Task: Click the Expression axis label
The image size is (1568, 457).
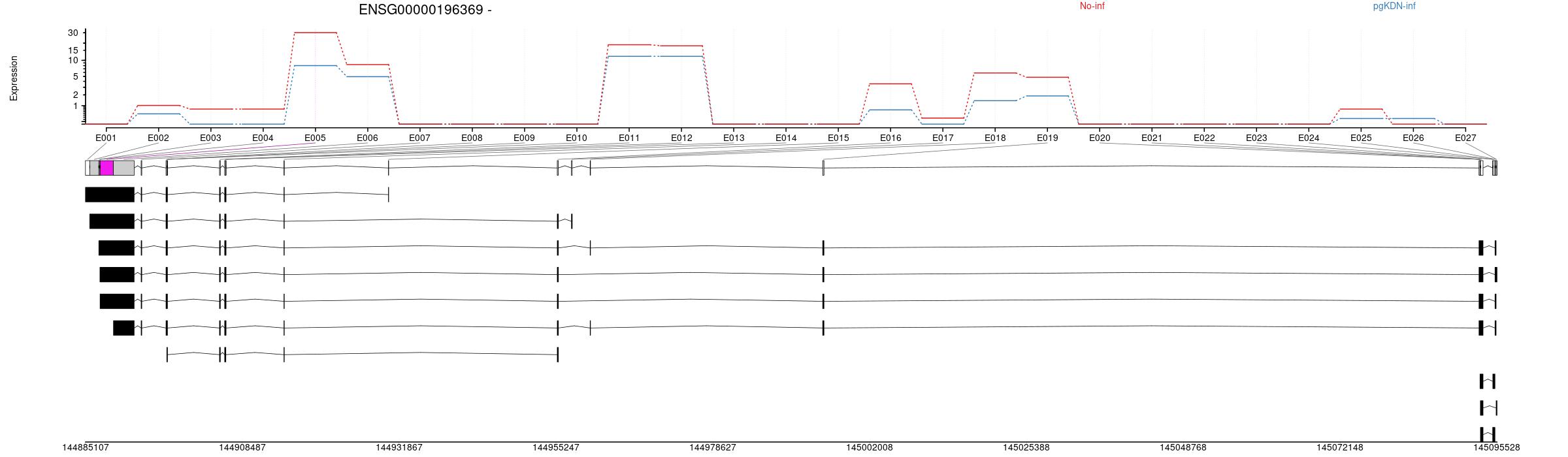Action: [x=14, y=78]
